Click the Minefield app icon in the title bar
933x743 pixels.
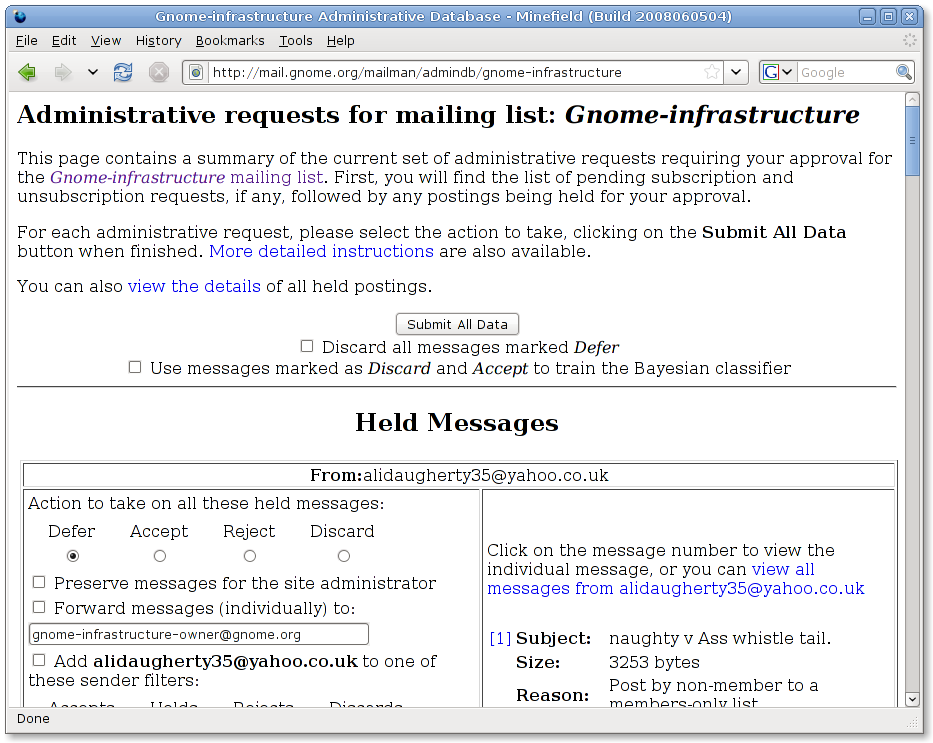click(x=20, y=17)
